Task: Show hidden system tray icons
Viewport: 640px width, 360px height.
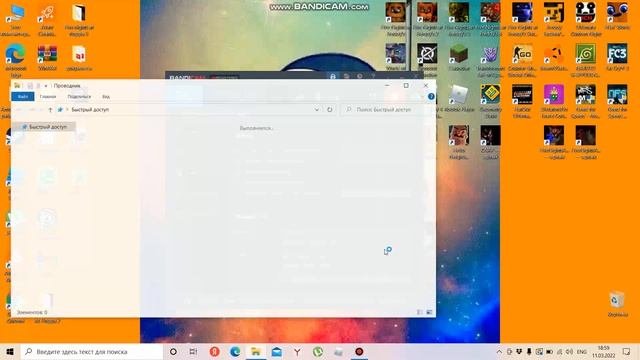Action: point(499,351)
